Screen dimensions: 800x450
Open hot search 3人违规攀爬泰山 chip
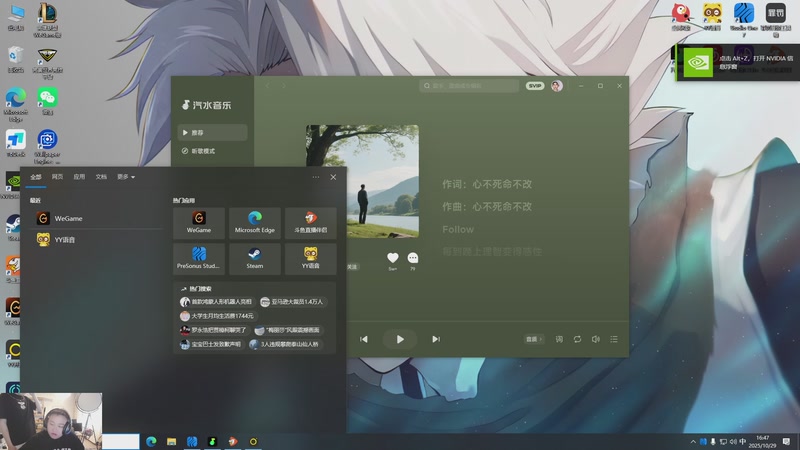pos(285,344)
